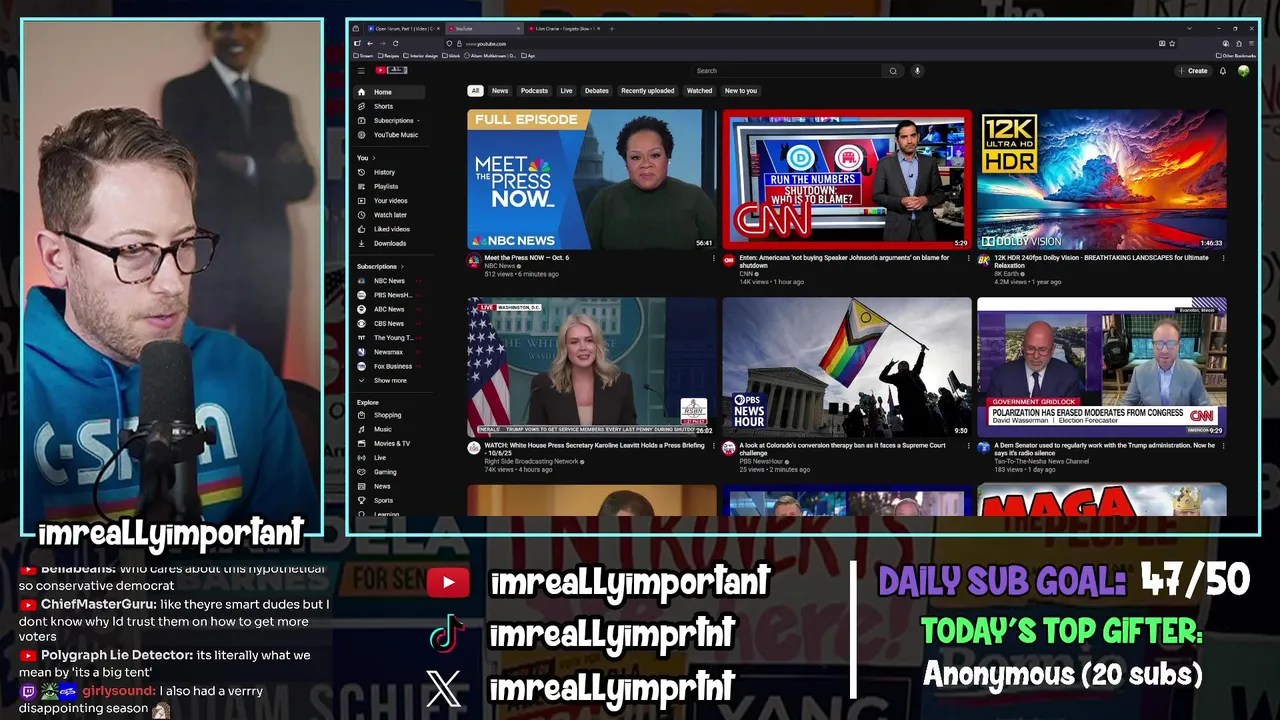Open Subscriptions in top sidebar section
This screenshot has height=720, width=1280.
[x=390, y=120]
